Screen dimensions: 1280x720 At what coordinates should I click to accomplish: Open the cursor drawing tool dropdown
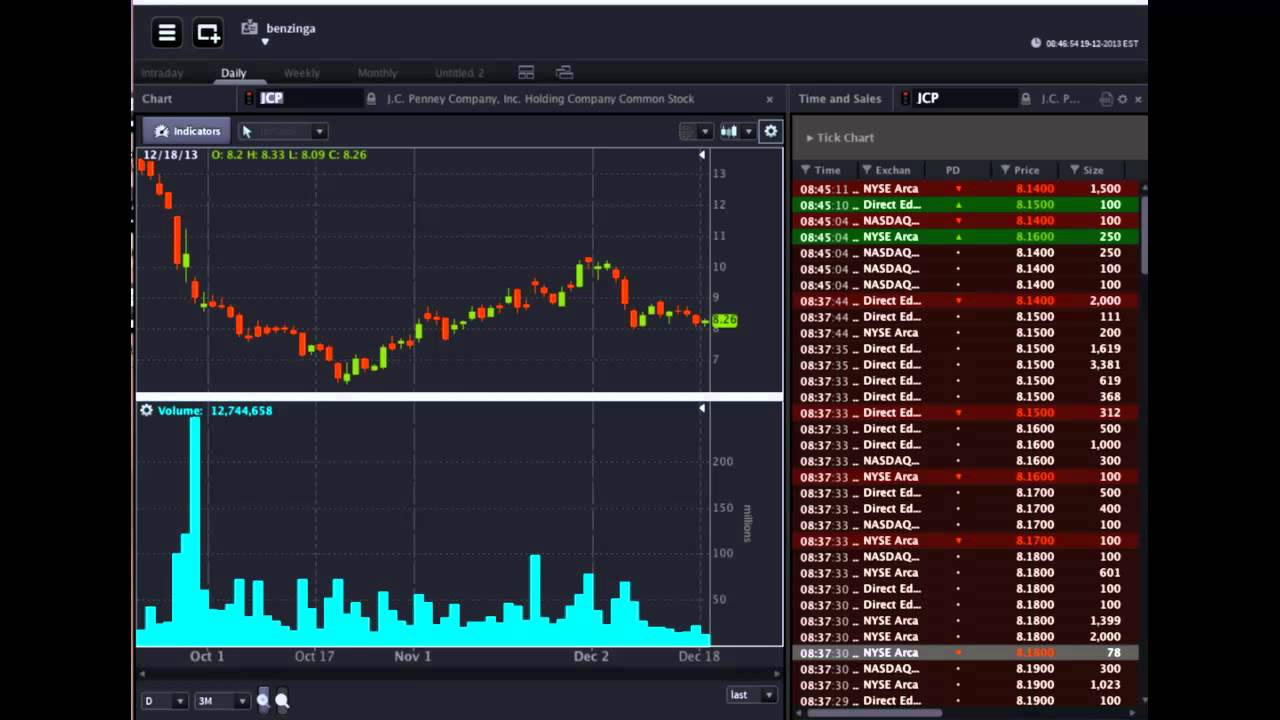click(319, 131)
